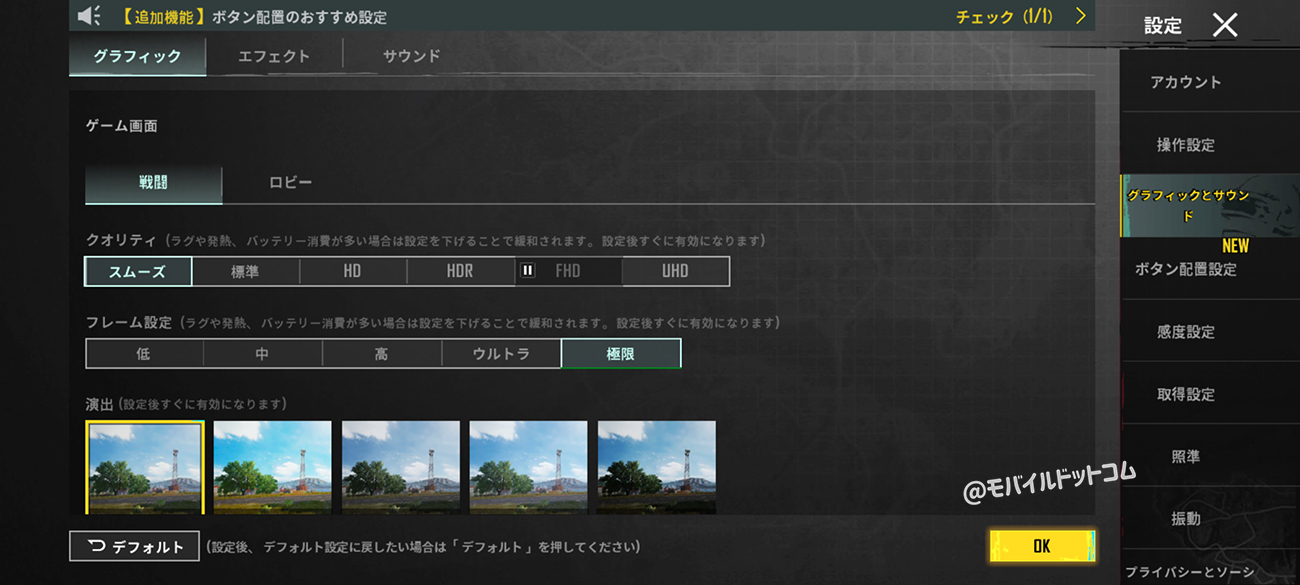Set quality to 標準
The image size is (1300, 585).
click(245, 271)
